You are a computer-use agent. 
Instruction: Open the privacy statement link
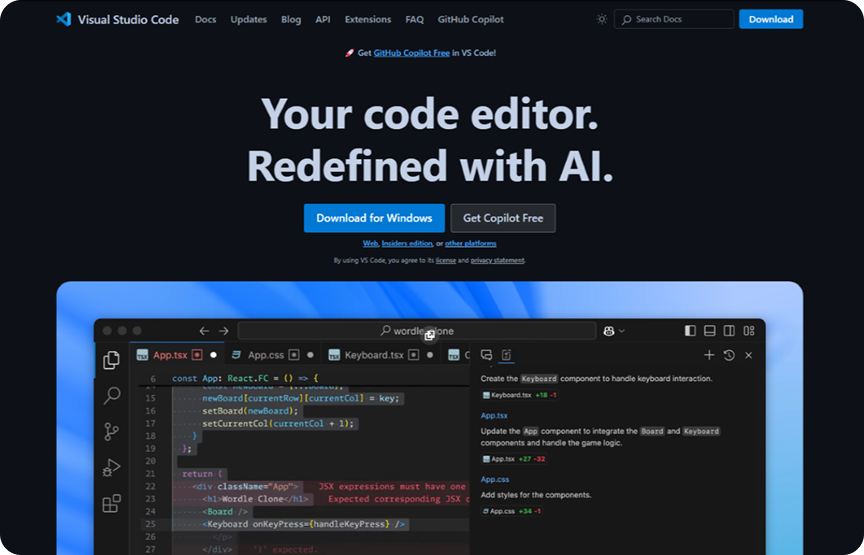pyautogui.click(x=497, y=260)
